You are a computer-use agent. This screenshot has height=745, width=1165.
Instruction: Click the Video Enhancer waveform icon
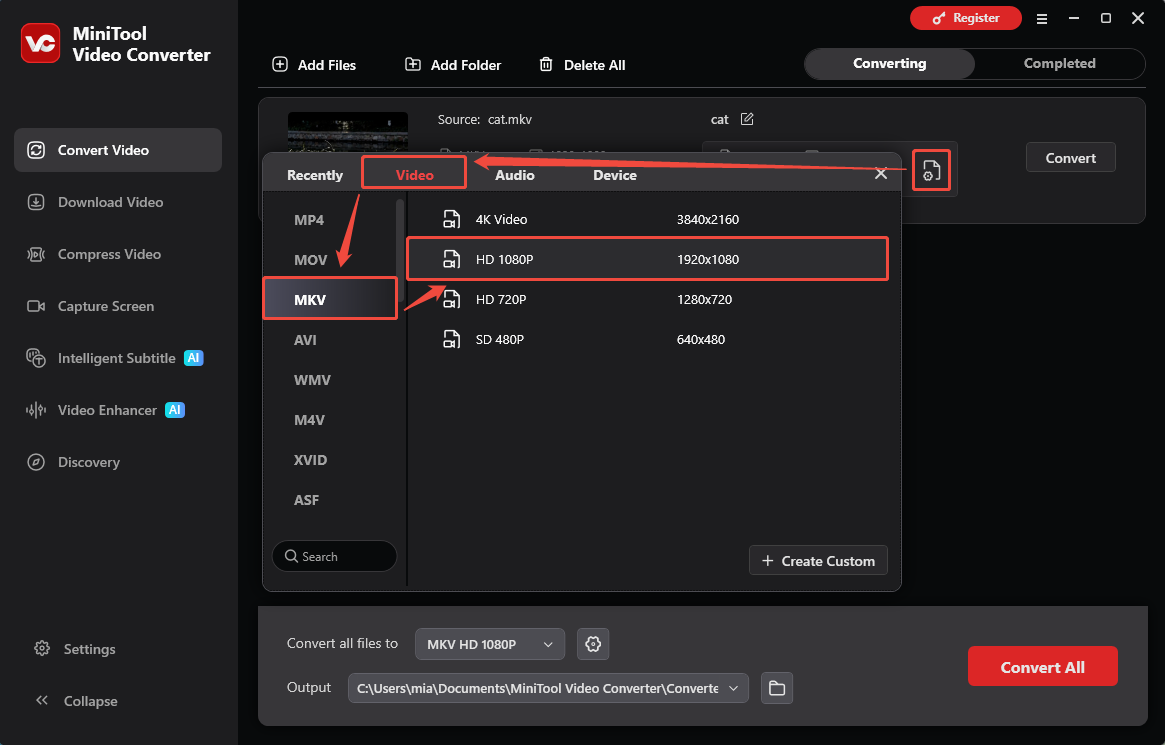coord(36,410)
